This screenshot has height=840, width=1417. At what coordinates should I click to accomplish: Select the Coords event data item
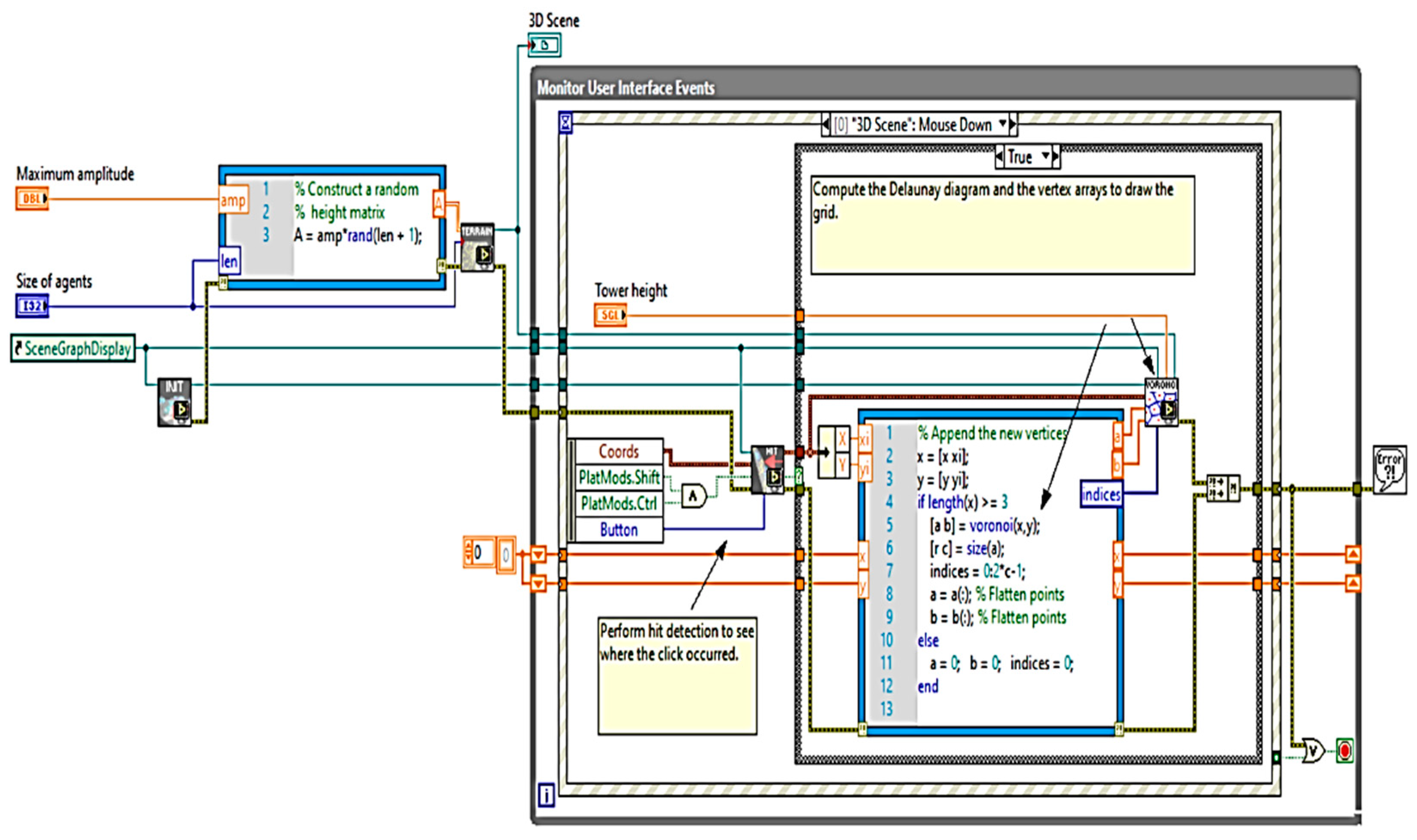point(619,452)
